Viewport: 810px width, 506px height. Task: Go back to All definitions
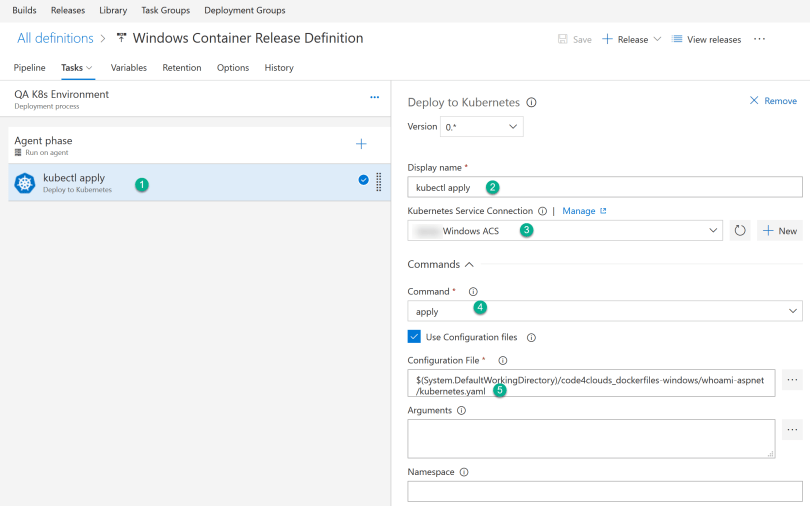click(55, 38)
